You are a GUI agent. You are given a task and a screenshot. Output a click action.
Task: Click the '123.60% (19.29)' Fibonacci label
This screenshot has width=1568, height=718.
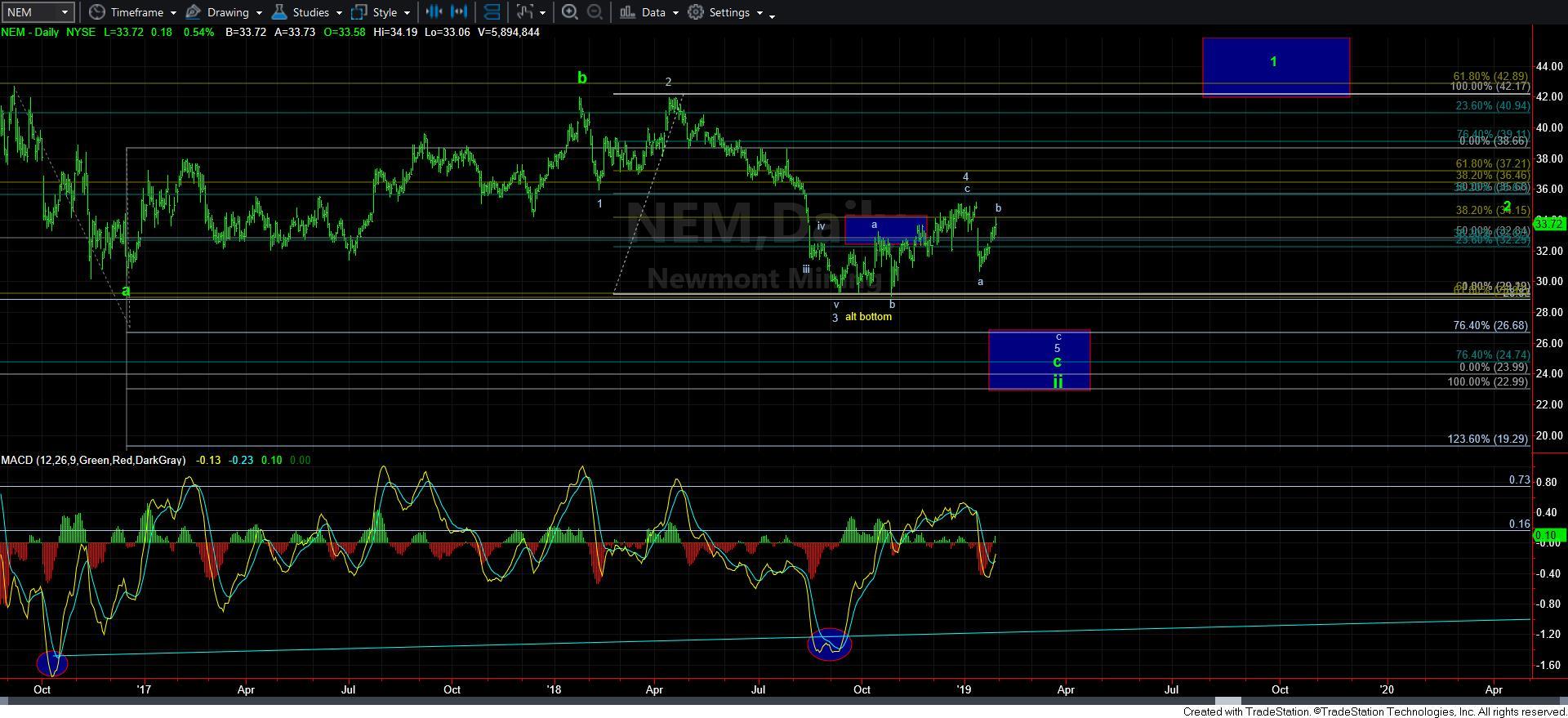(1487, 439)
